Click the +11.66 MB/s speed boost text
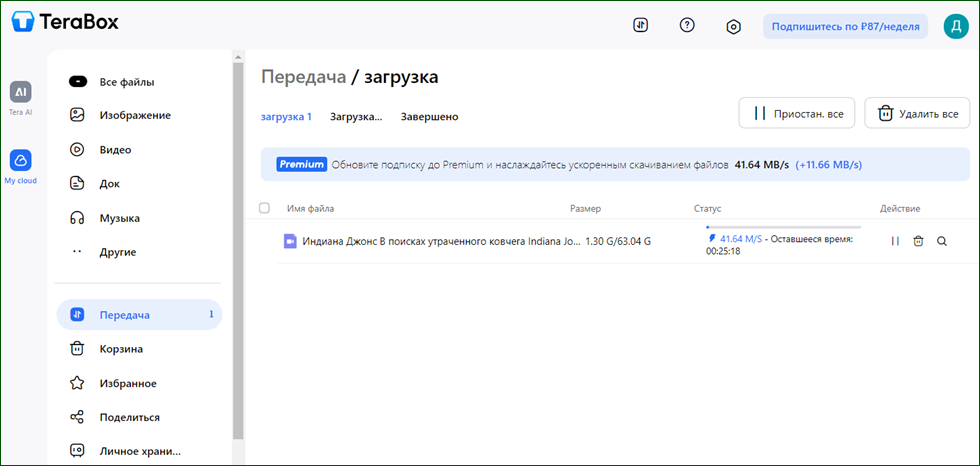 point(829,165)
